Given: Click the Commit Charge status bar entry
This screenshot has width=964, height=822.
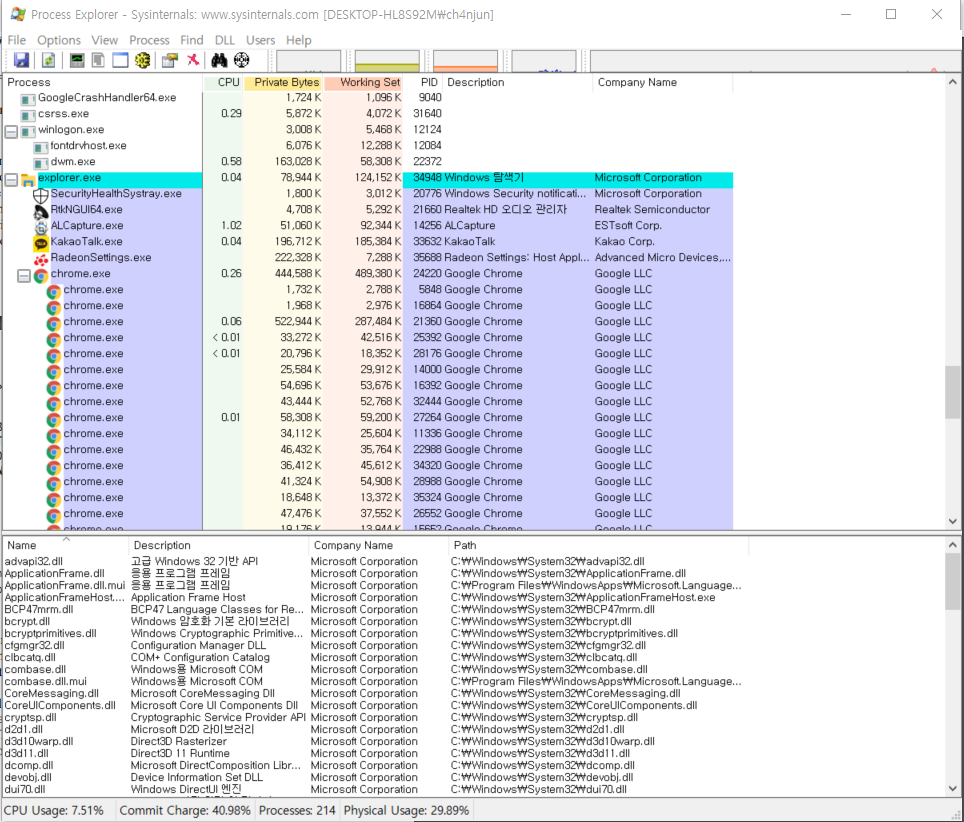Looking at the screenshot, I should coord(185,810).
